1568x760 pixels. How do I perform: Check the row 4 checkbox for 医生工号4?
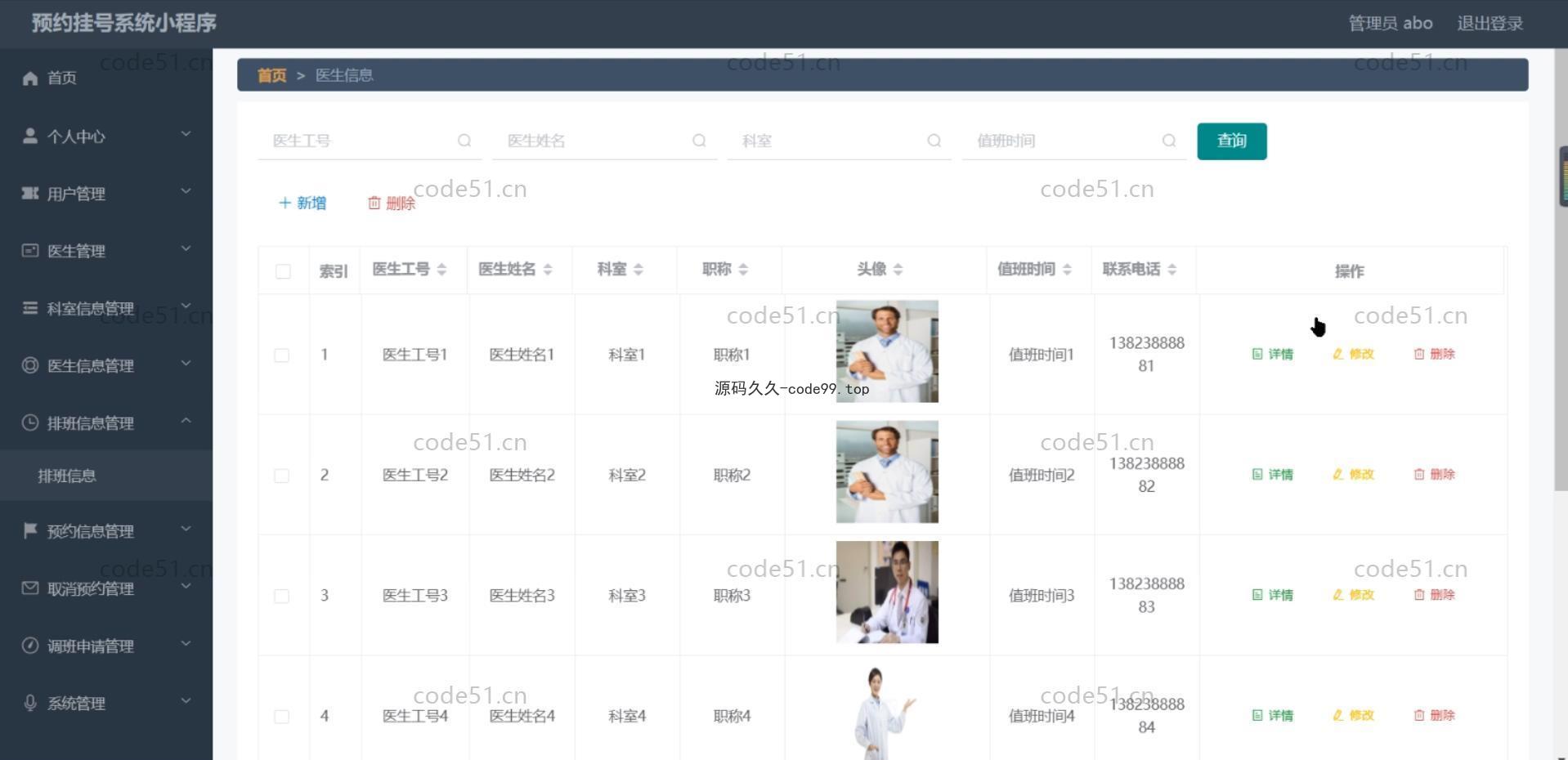click(281, 717)
